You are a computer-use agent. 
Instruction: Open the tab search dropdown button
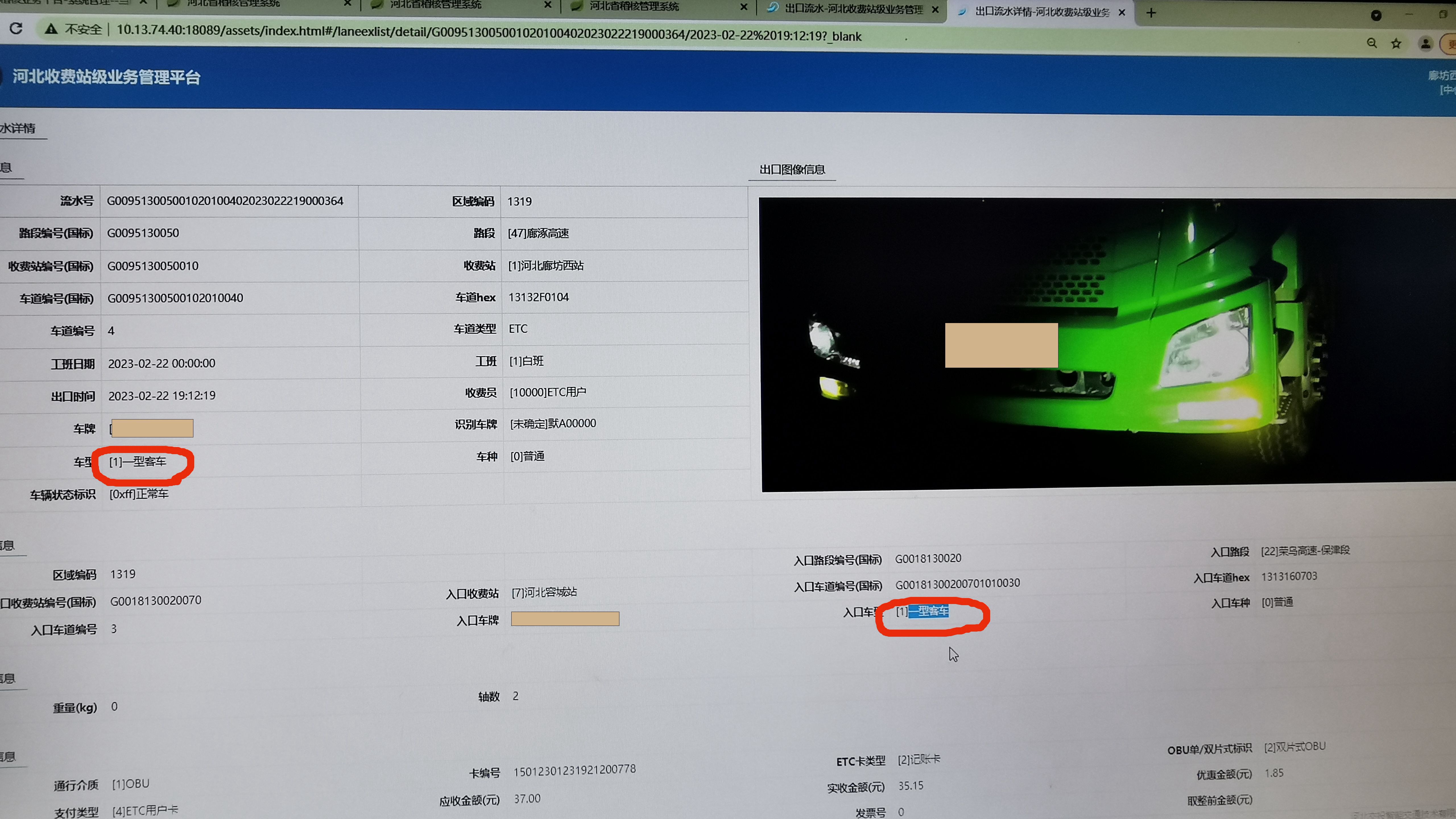(x=1376, y=15)
